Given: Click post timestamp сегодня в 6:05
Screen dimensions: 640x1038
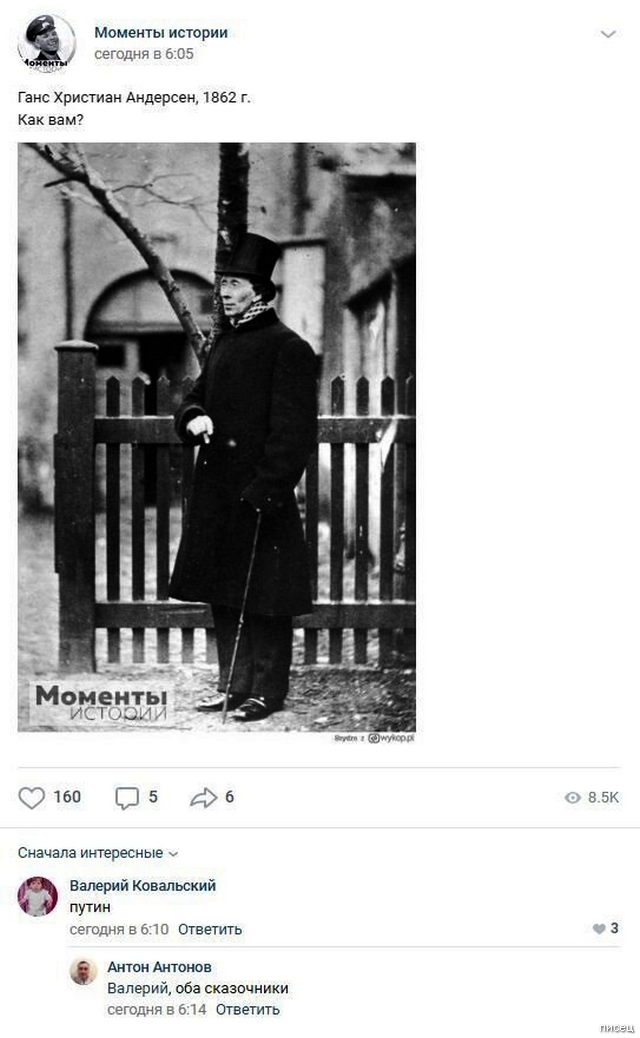Looking at the screenshot, I should (144, 54).
